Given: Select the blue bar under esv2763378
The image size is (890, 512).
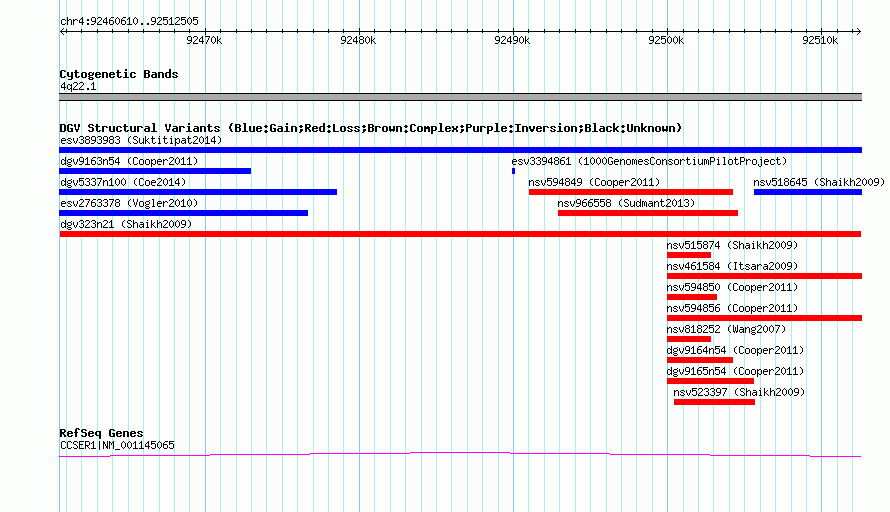Looking at the screenshot, I should [x=183, y=213].
